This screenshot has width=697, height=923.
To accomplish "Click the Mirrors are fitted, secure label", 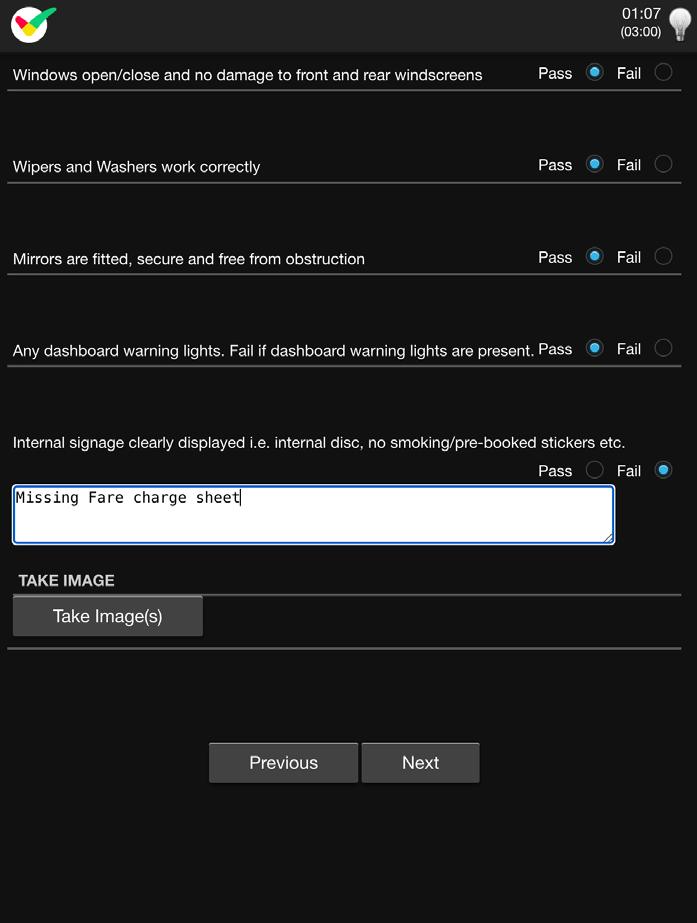I will pos(188,259).
